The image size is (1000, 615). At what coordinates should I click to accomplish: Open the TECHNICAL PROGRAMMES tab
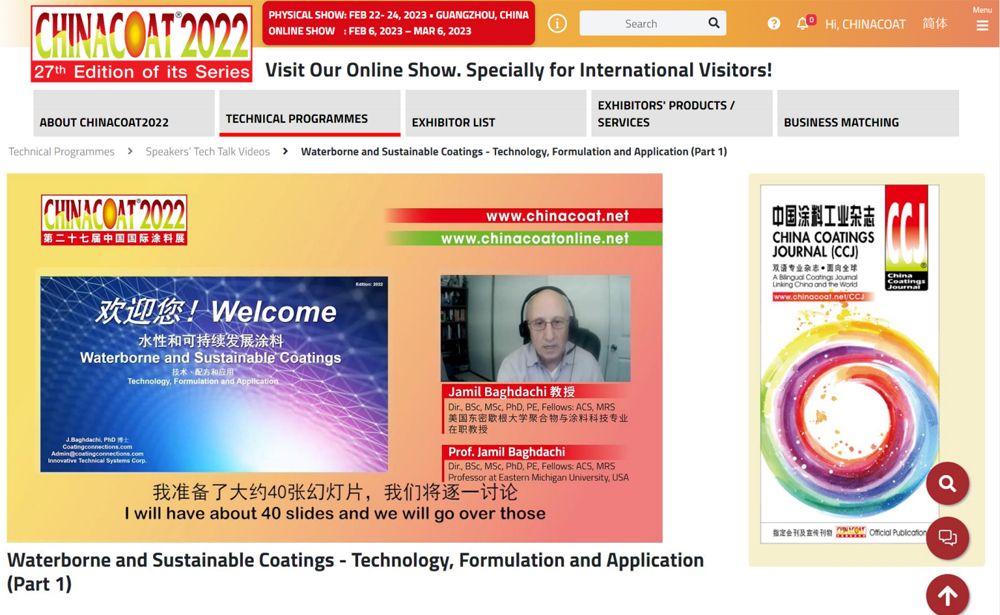(309, 113)
